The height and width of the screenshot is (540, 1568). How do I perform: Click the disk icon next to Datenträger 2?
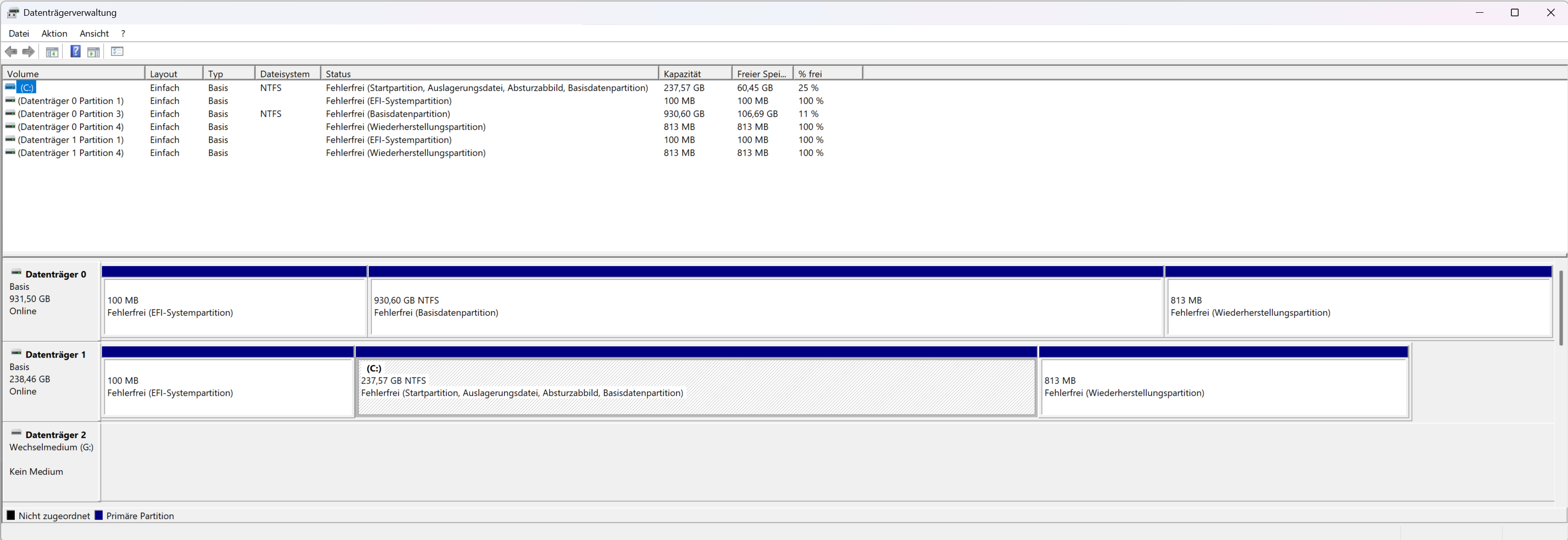tap(16, 434)
